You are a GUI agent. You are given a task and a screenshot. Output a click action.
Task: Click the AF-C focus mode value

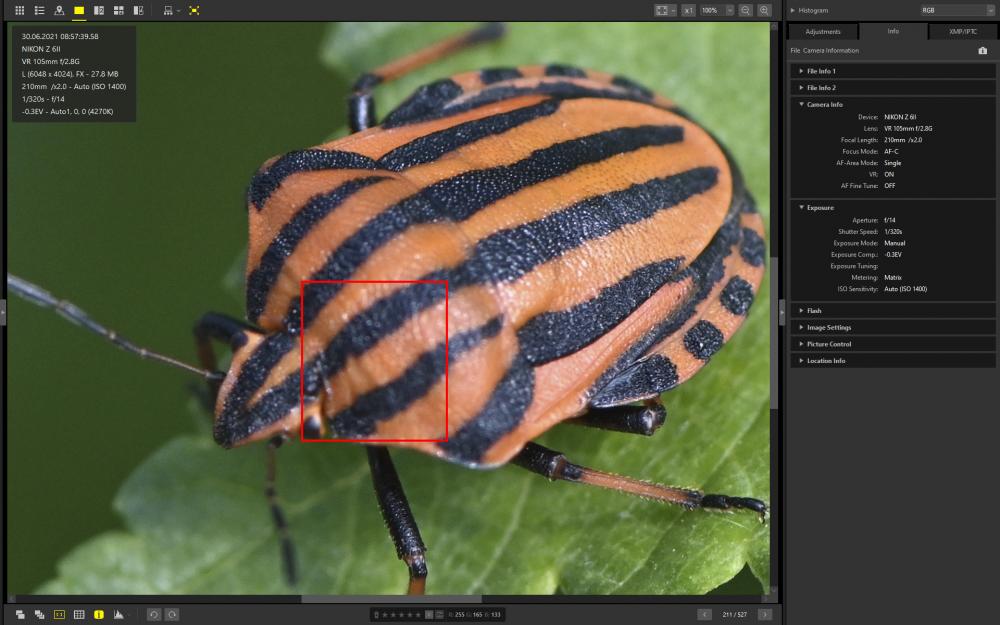click(891, 151)
